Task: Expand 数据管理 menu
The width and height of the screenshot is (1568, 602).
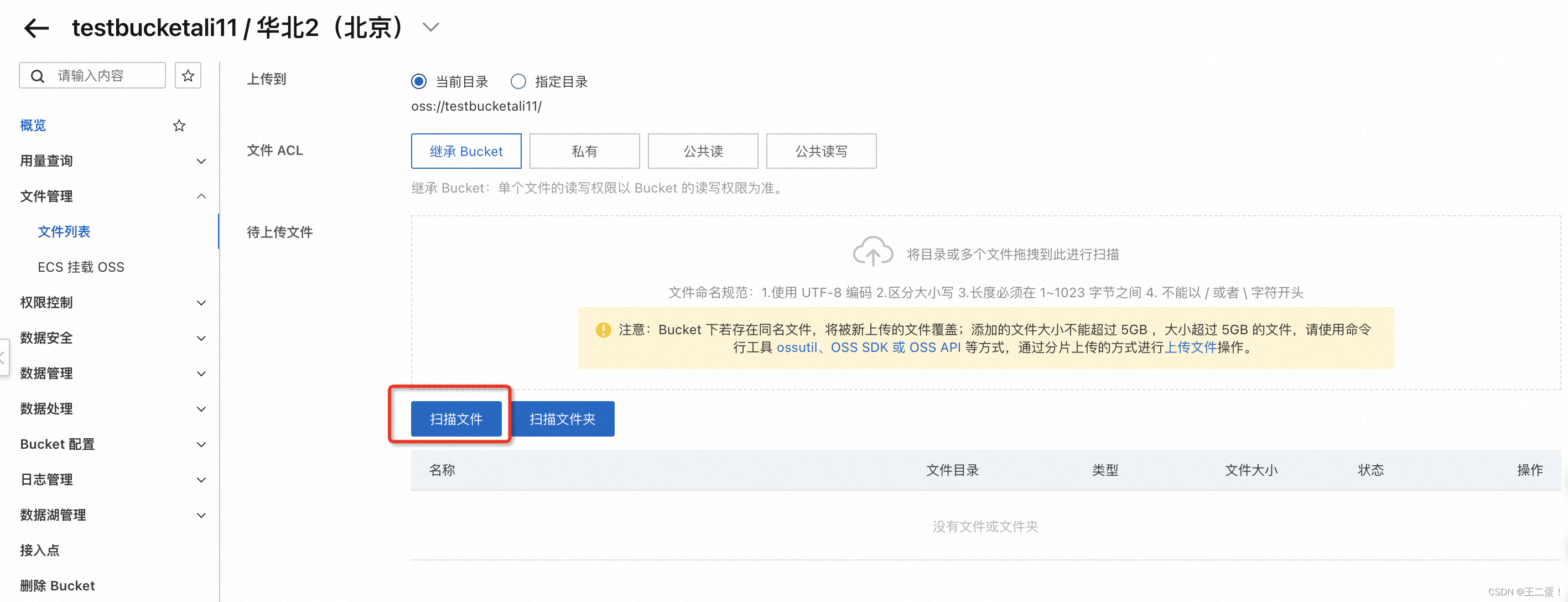Action: tap(113, 373)
